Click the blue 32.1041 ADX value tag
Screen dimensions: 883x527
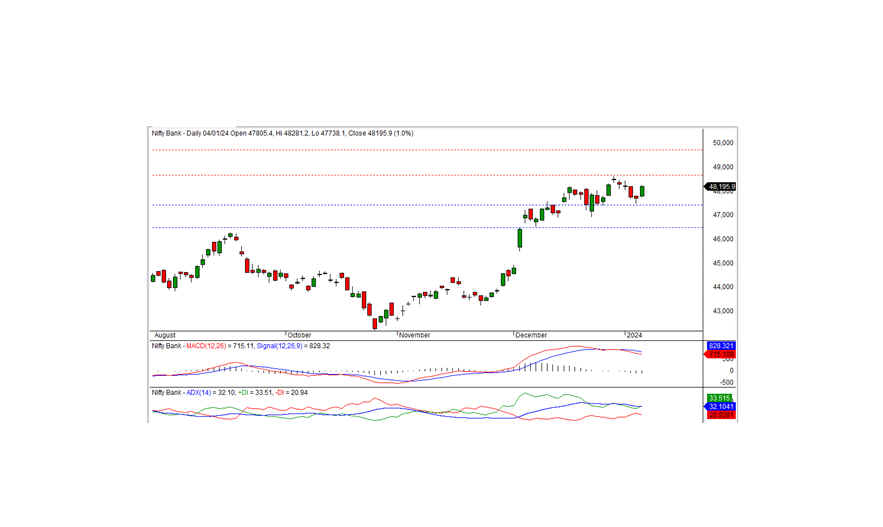point(721,407)
